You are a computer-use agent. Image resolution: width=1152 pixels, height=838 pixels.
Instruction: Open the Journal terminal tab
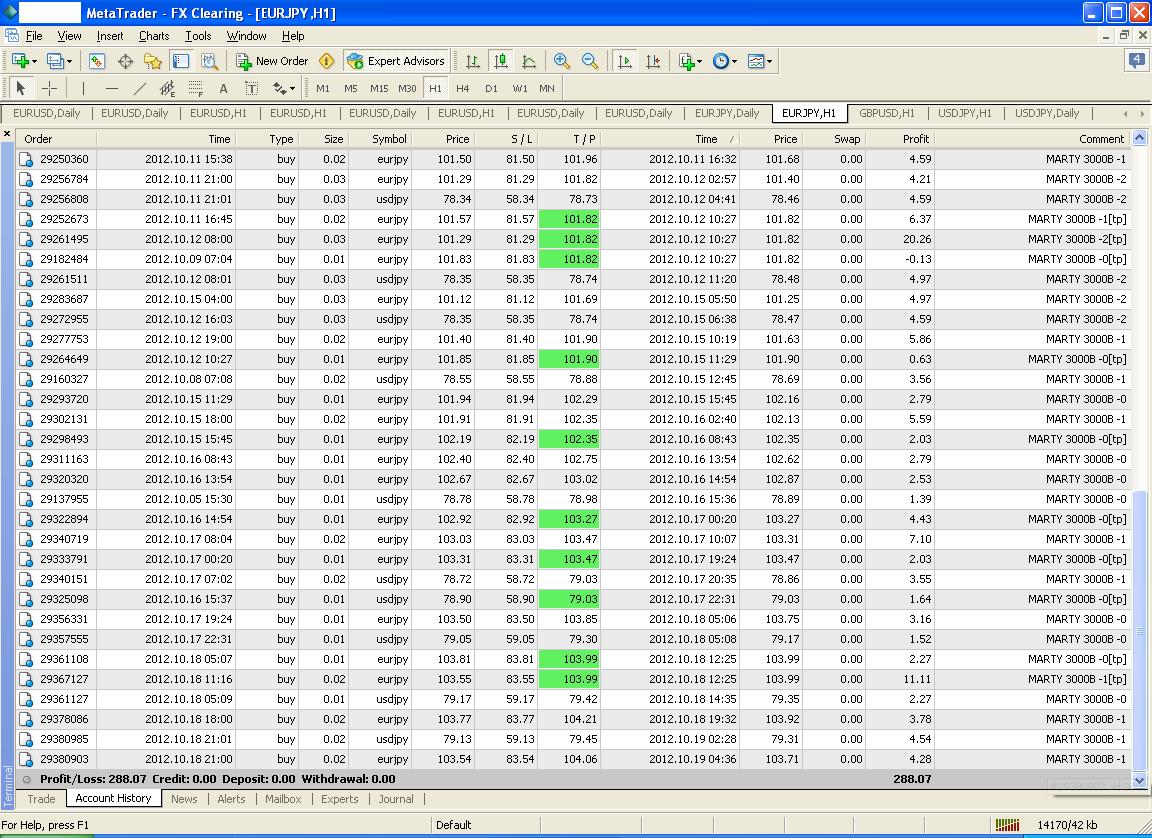[x=396, y=799]
